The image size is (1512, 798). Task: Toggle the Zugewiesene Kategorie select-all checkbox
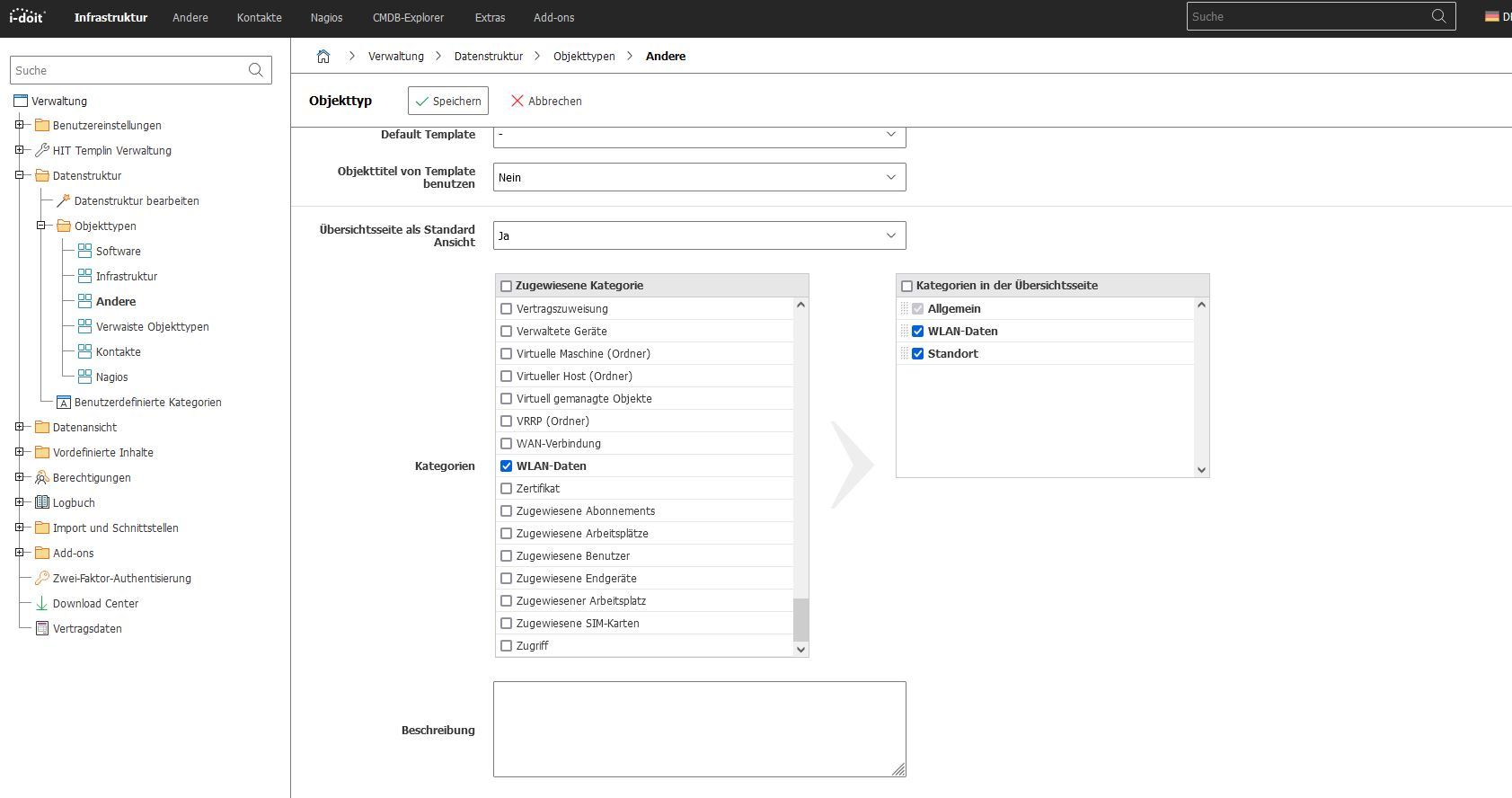click(506, 286)
